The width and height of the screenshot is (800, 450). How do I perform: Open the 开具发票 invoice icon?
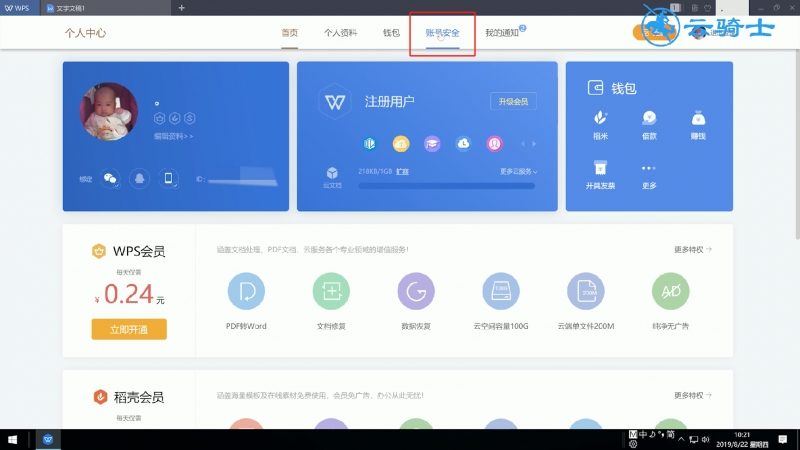pyautogui.click(x=601, y=167)
